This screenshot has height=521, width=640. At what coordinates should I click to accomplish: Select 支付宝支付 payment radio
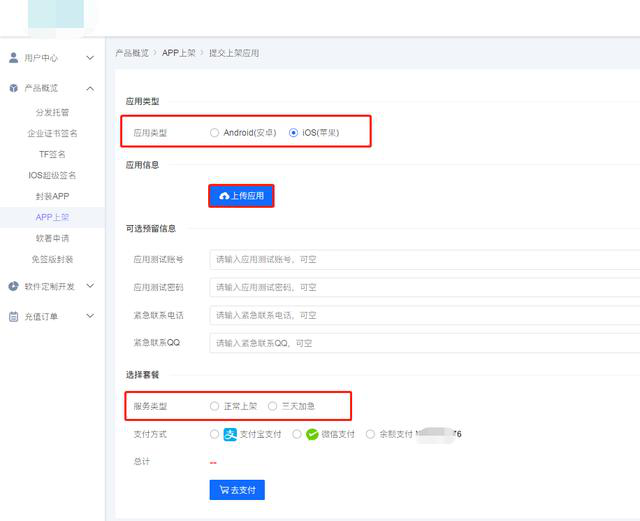[214, 434]
